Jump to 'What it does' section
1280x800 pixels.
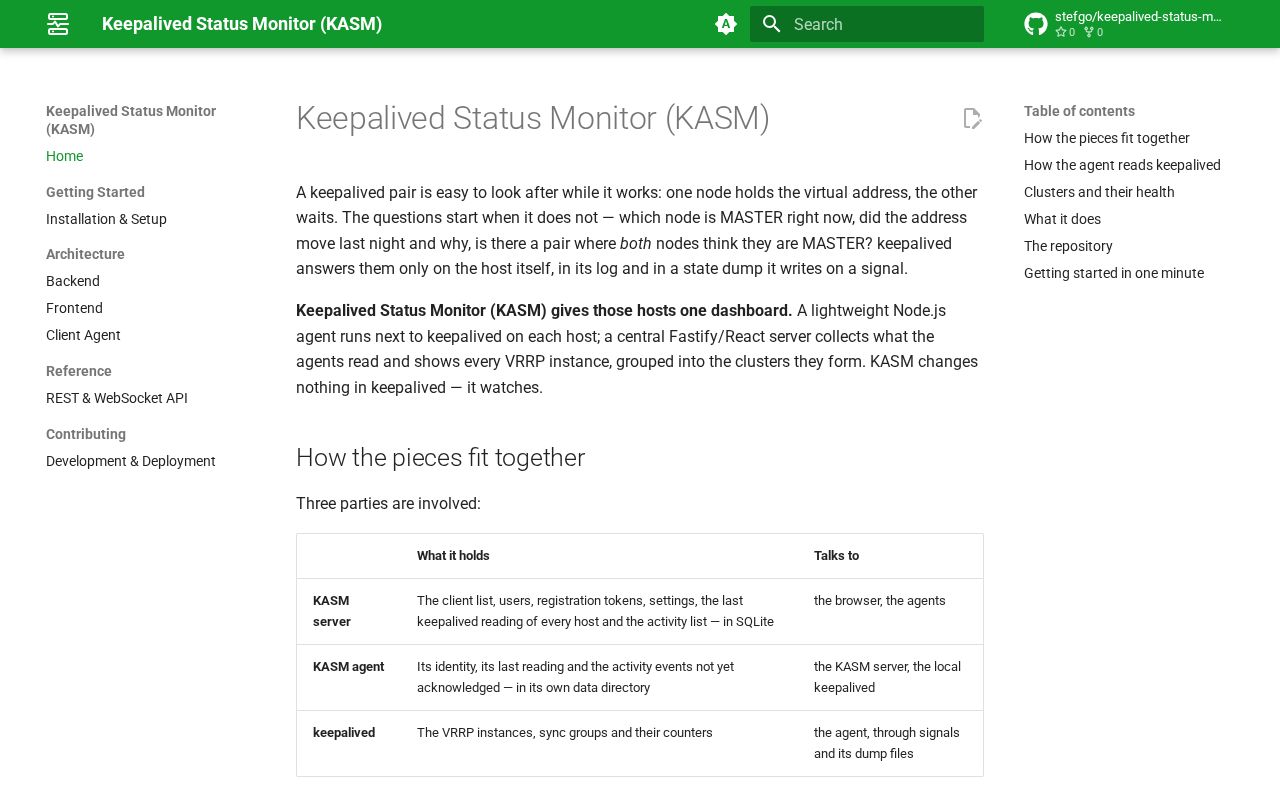point(1062,219)
